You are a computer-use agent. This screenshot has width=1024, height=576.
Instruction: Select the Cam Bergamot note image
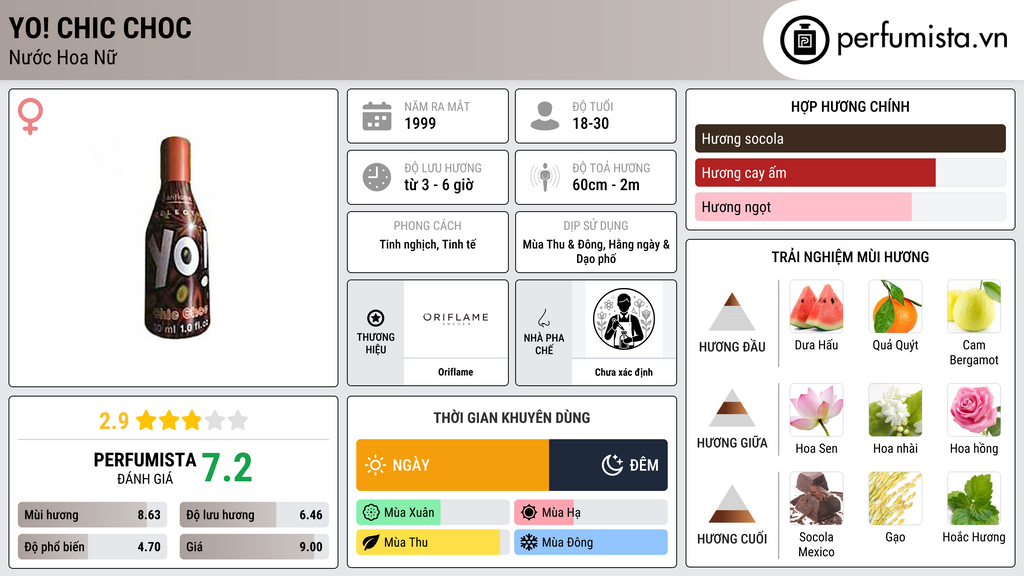pos(974,306)
